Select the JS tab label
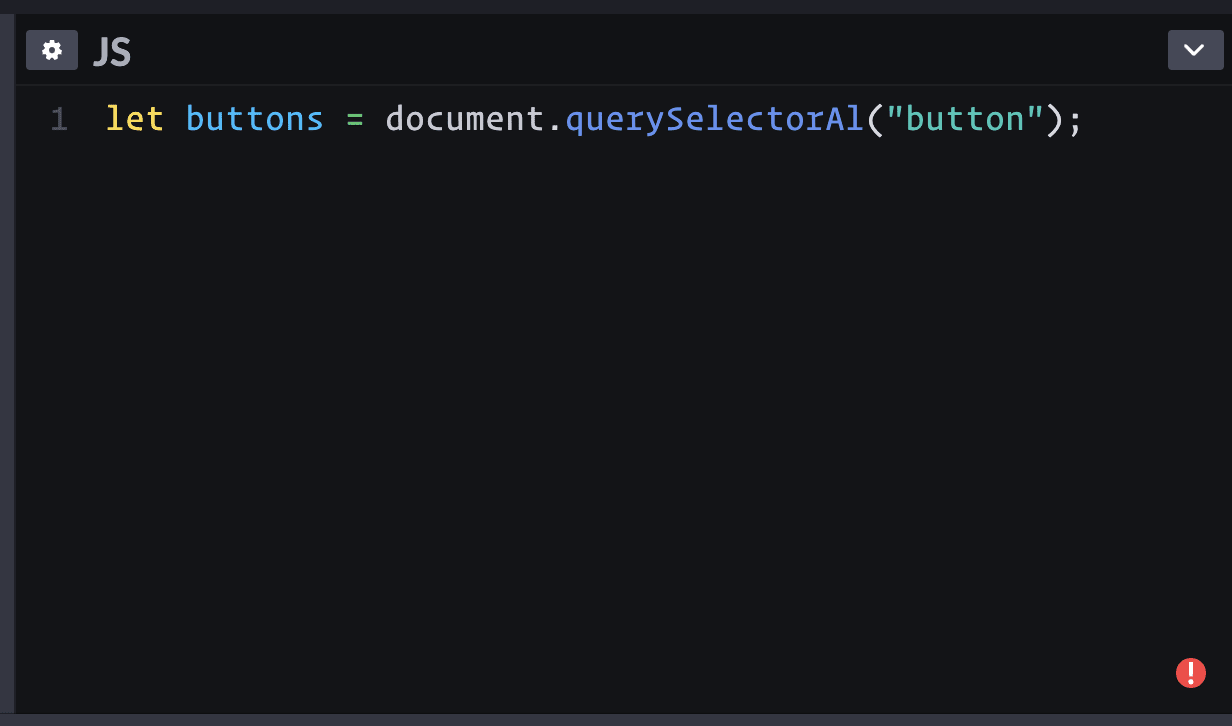This screenshot has width=1232, height=726. (112, 51)
